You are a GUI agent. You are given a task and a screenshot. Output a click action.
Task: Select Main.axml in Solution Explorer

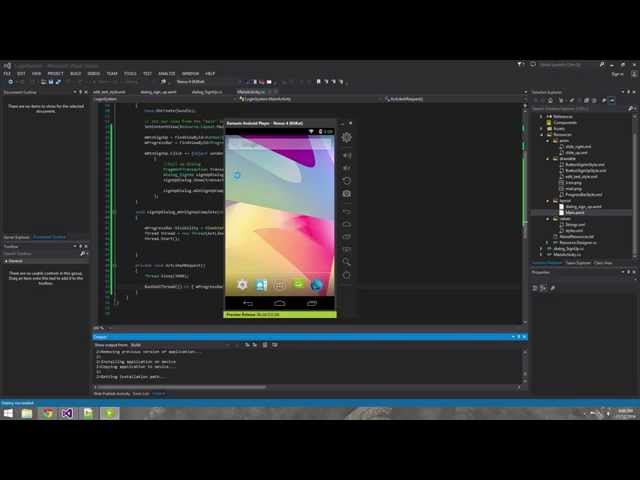point(575,213)
